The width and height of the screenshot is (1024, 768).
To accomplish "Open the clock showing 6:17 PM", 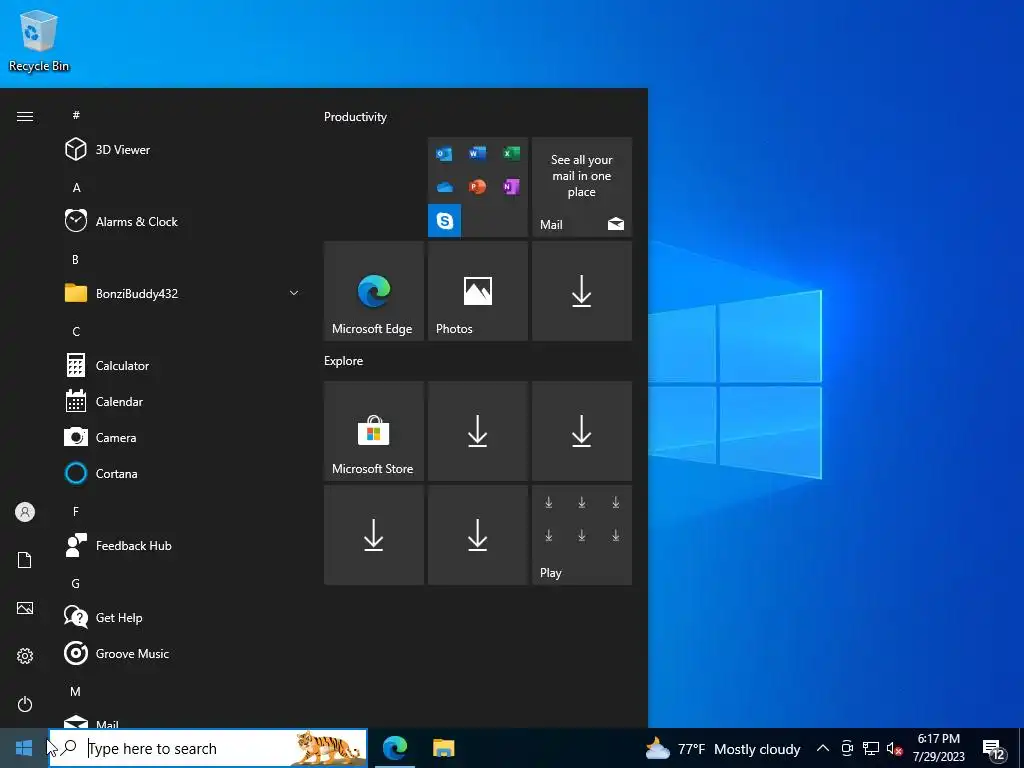I will point(938,748).
